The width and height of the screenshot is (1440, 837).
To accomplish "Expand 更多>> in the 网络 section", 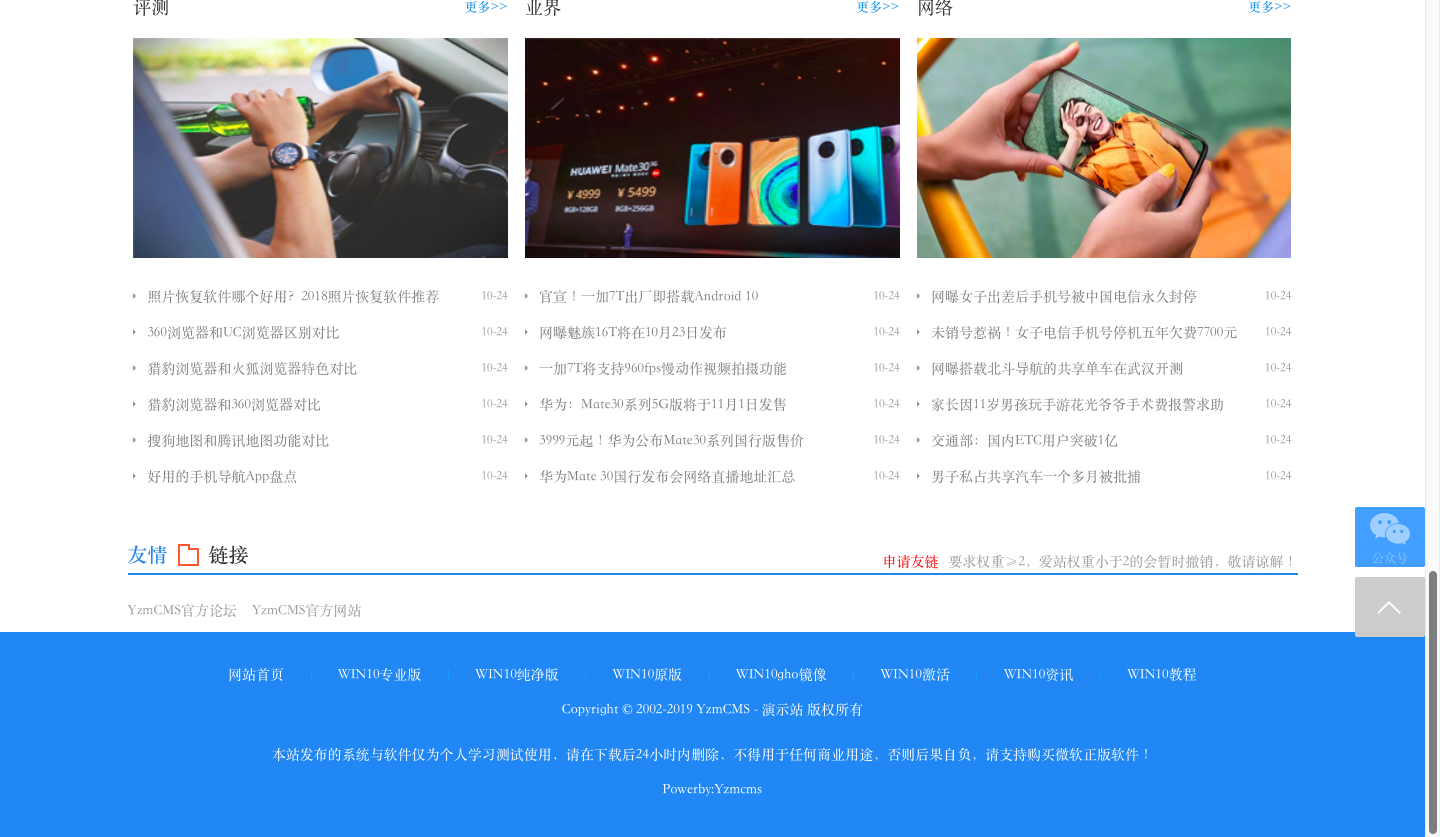I will click(x=1269, y=7).
